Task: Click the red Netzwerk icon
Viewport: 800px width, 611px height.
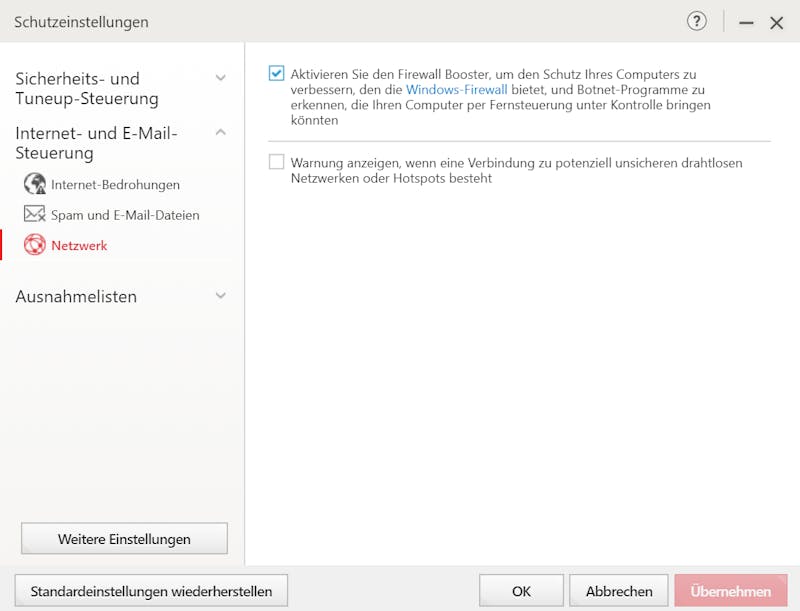Action: 35,245
